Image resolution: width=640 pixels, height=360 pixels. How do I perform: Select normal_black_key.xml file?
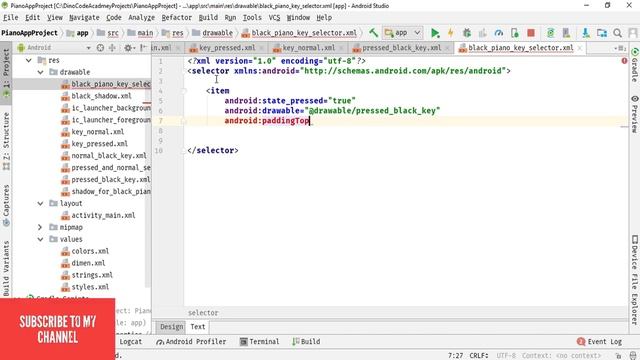click(x=109, y=156)
